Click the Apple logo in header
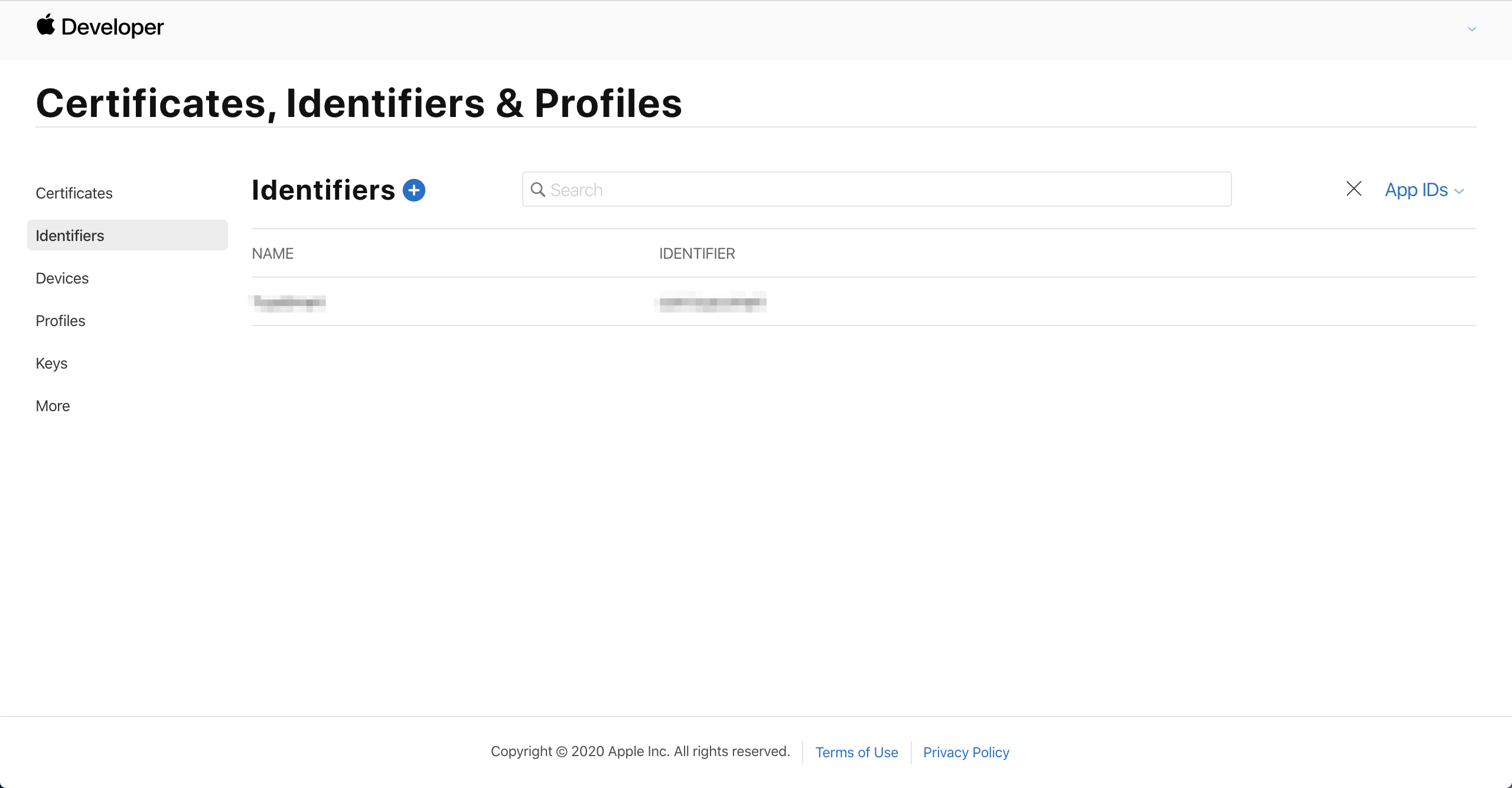 (x=45, y=25)
